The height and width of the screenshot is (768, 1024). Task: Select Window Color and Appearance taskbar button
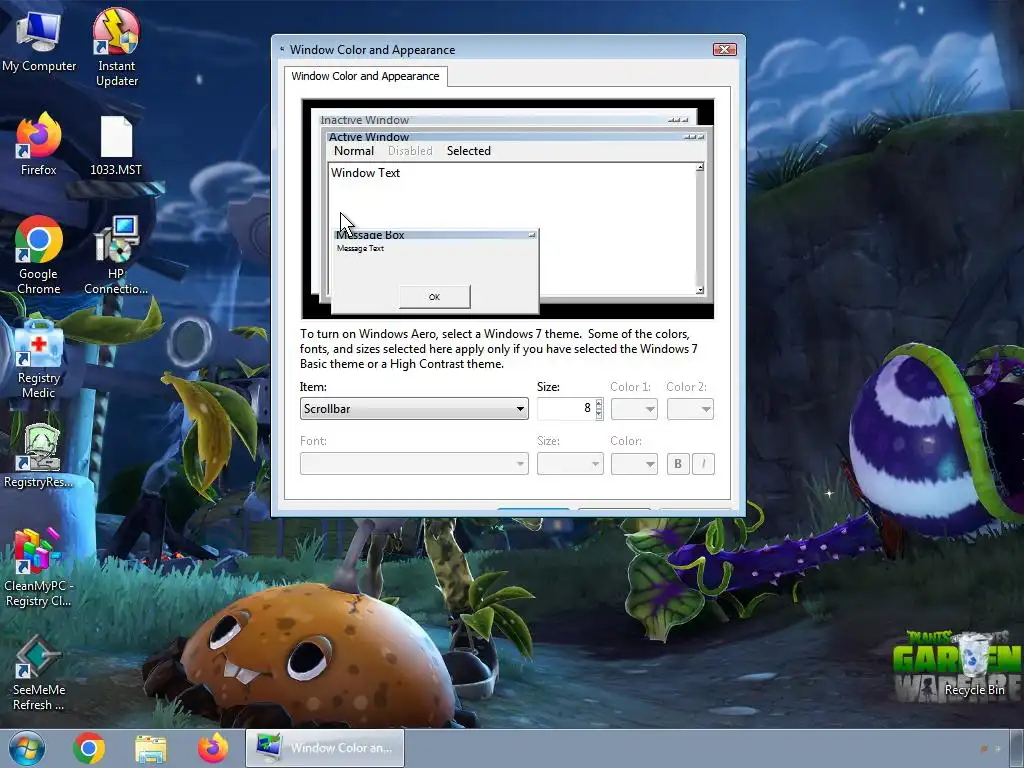(325, 748)
